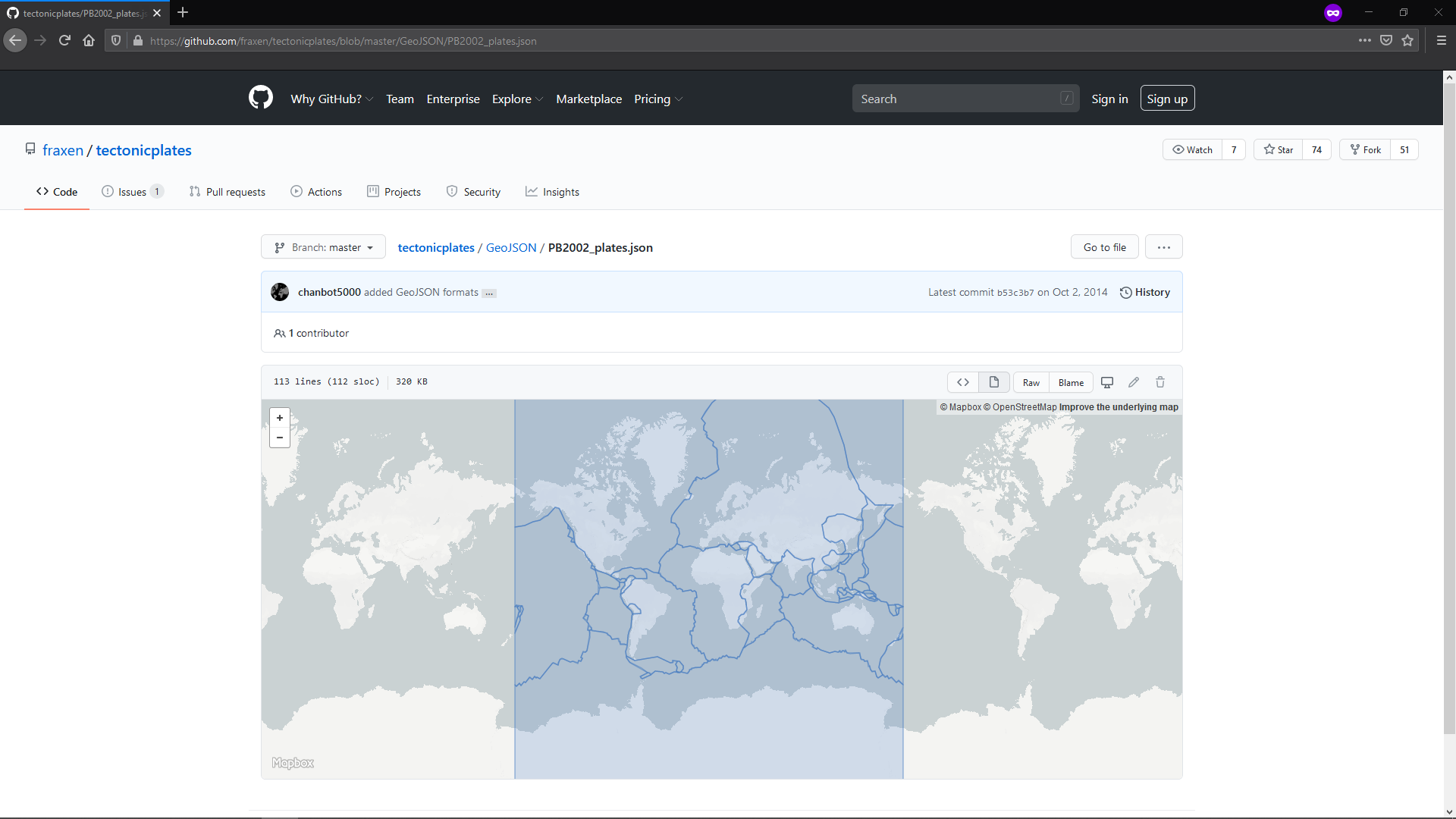Click the pencil edit file icon
1456x819 pixels.
click(x=1134, y=382)
